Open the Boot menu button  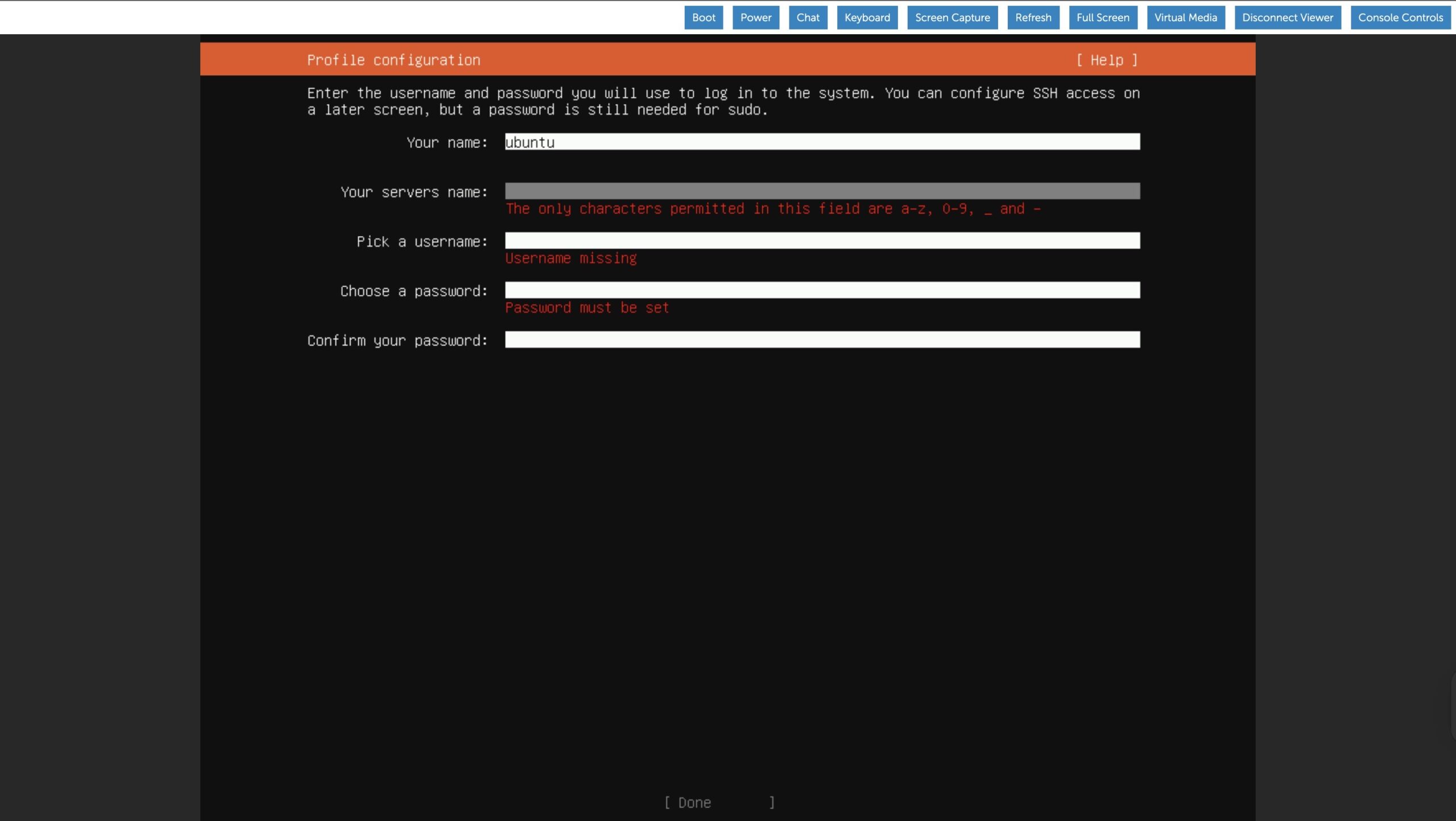703,18
